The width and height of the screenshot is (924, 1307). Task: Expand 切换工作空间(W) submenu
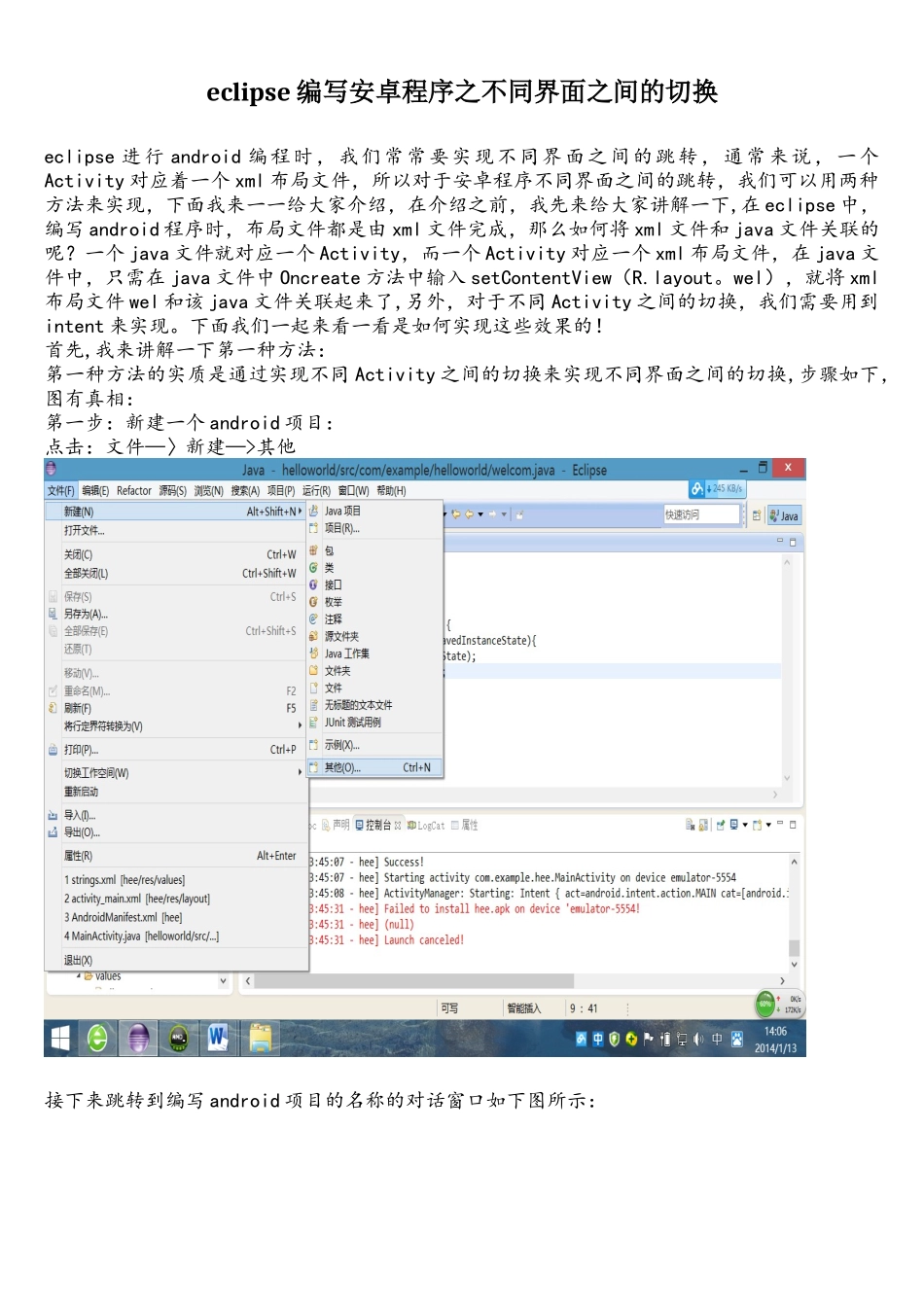pos(176,773)
